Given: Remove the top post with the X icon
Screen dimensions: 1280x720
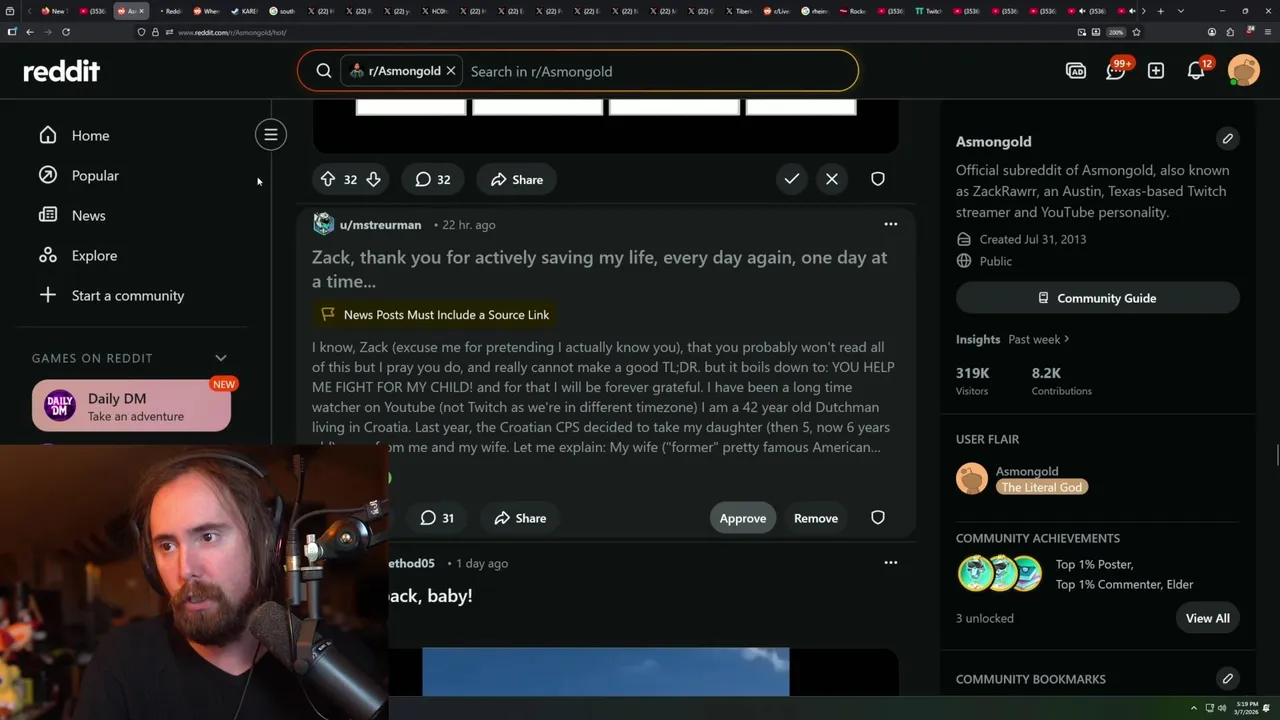Looking at the screenshot, I should pyautogui.click(x=832, y=179).
